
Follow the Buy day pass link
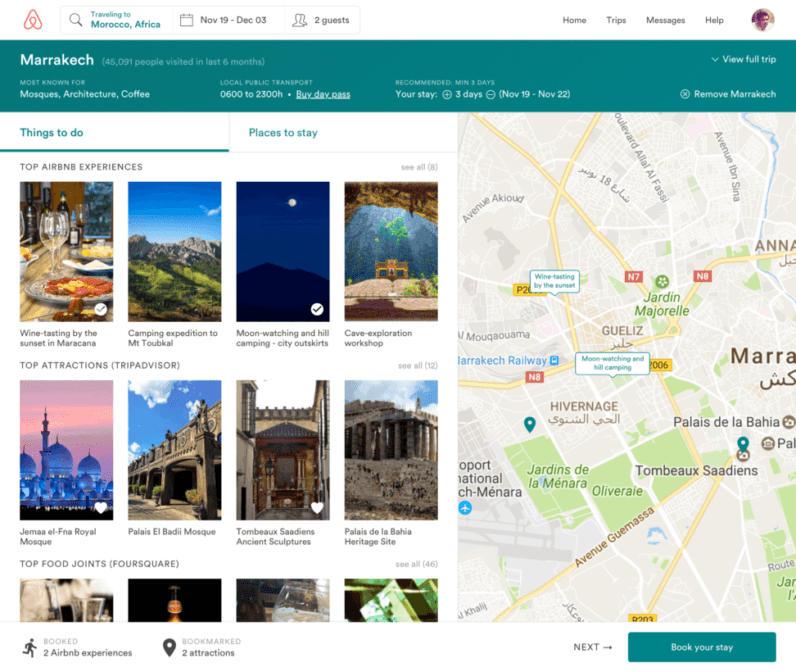tap(323, 94)
